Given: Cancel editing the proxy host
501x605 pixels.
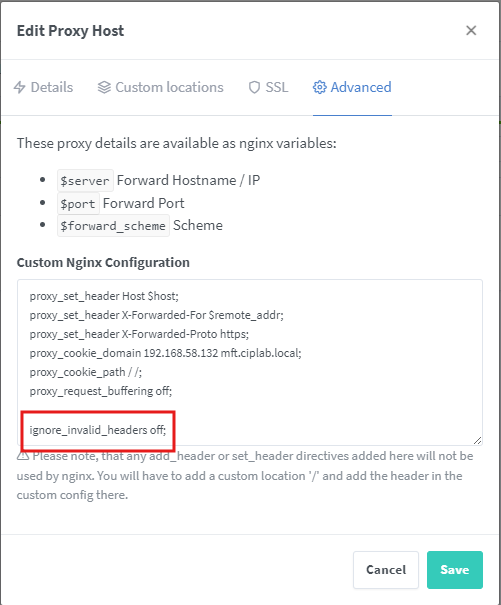Looking at the screenshot, I should [x=386, y=570].
